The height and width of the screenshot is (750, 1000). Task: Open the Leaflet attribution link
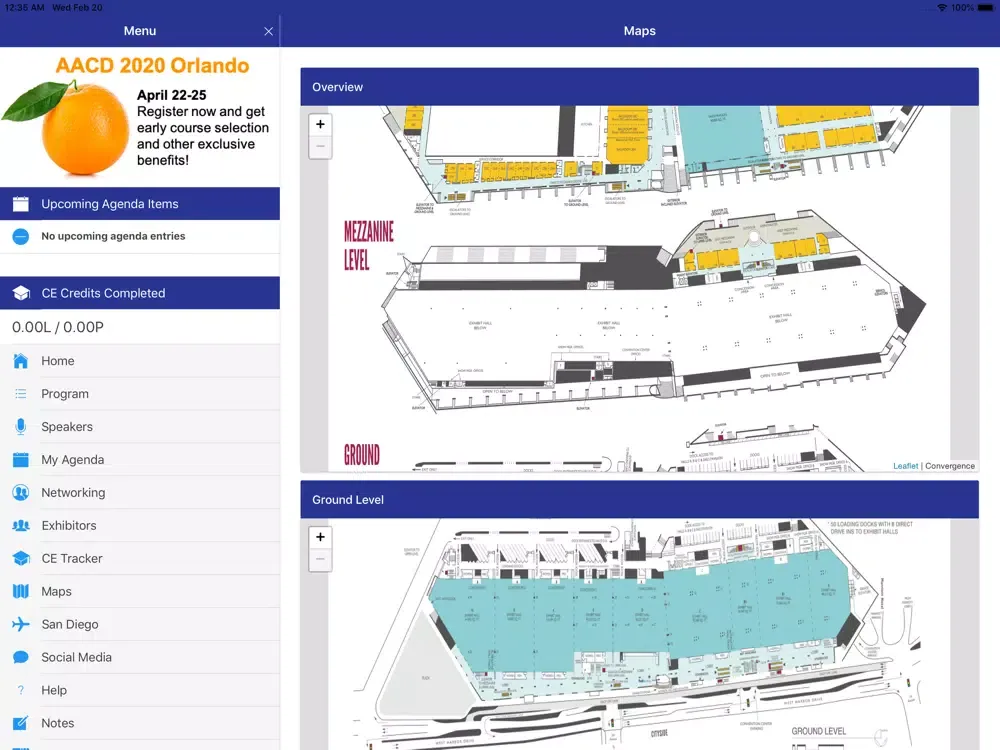click(905, 466)
